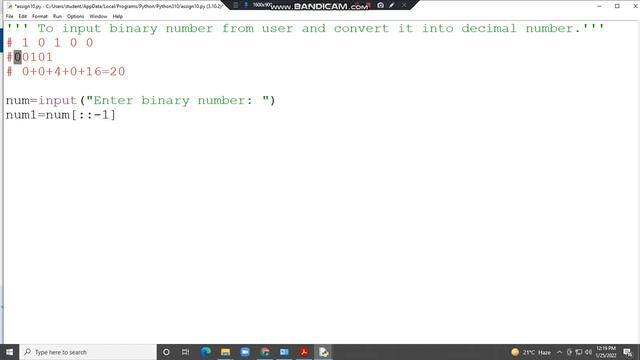Close the Bandicam recording bar
The image size is (640, 360).
pos(404,5)
